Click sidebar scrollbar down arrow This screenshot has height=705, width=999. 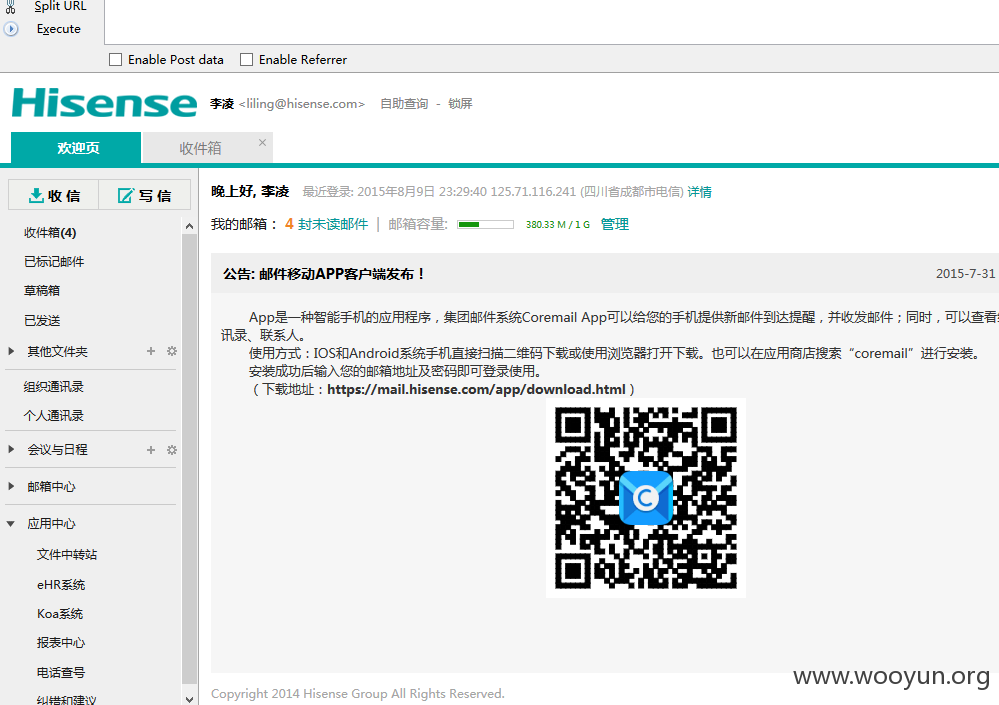pos(189,699)
